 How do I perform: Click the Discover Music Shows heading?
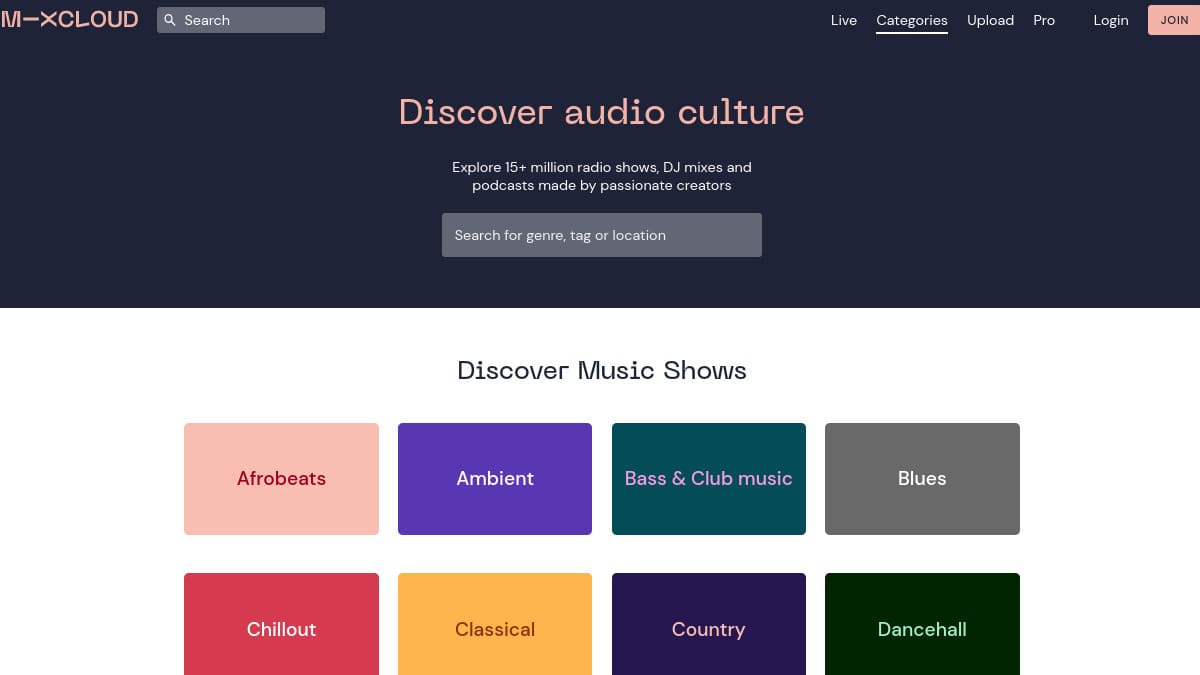601,370
